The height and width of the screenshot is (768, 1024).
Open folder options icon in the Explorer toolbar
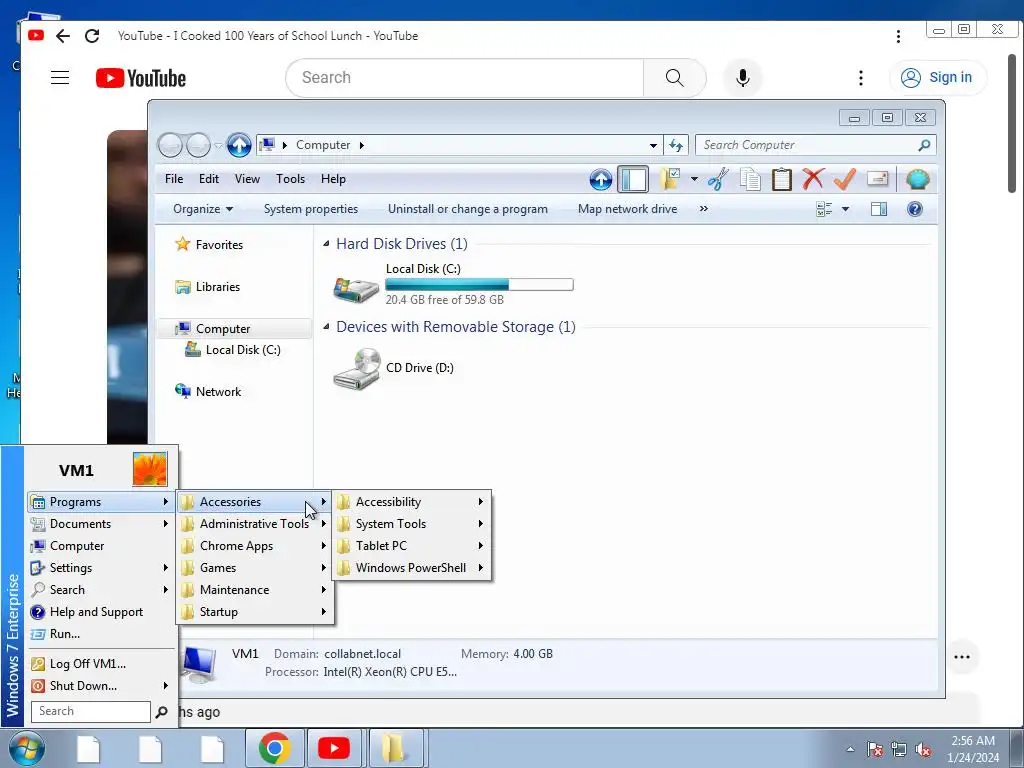[x=671, y=179]
